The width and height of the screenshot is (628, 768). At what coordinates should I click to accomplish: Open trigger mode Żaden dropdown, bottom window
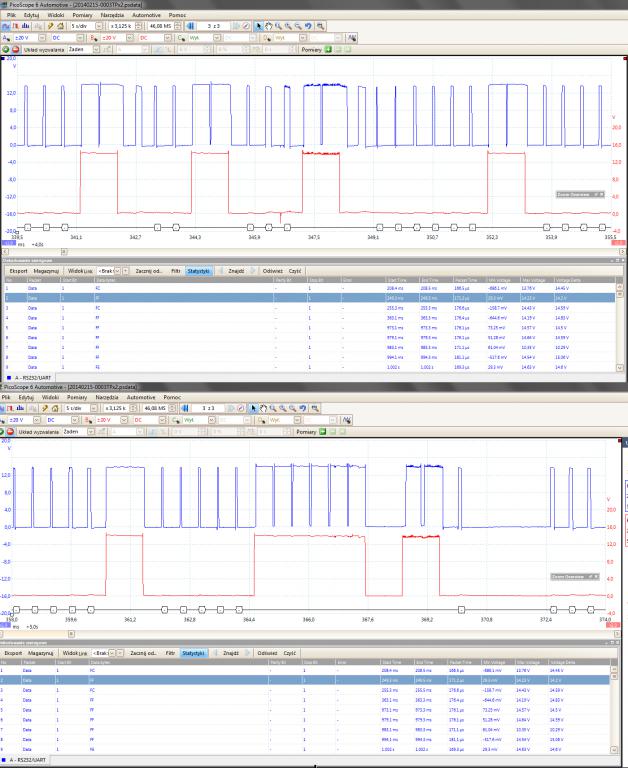(x=91, y=432)
